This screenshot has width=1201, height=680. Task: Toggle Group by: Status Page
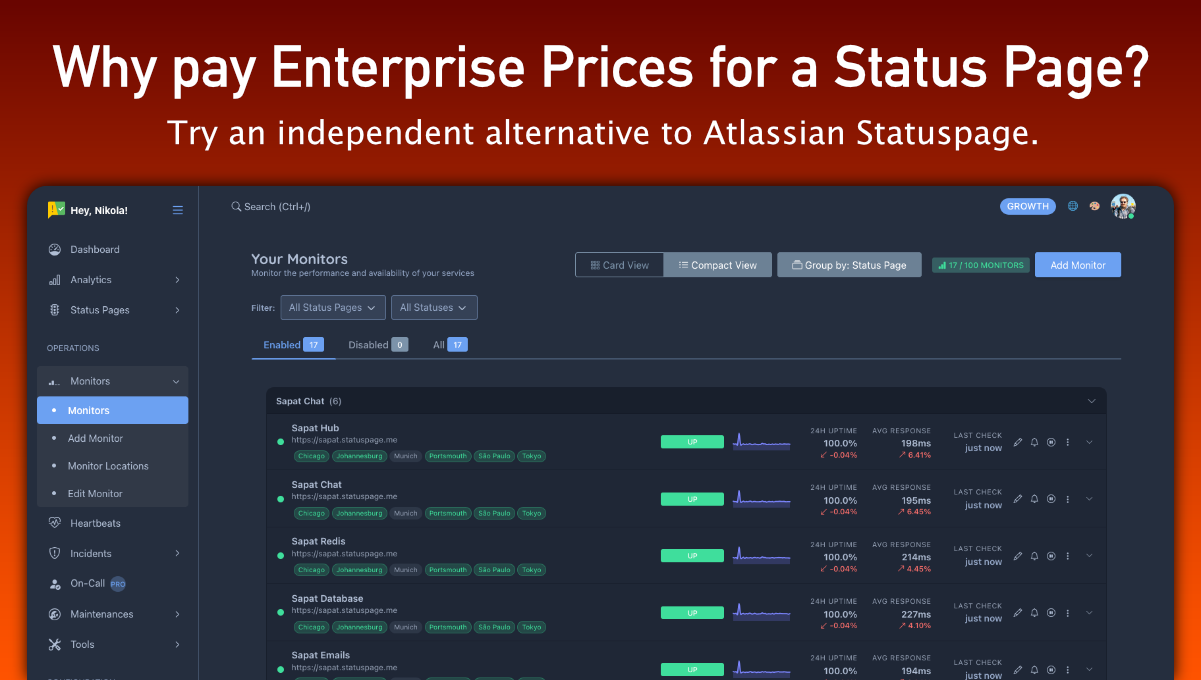tap(849, 265)
